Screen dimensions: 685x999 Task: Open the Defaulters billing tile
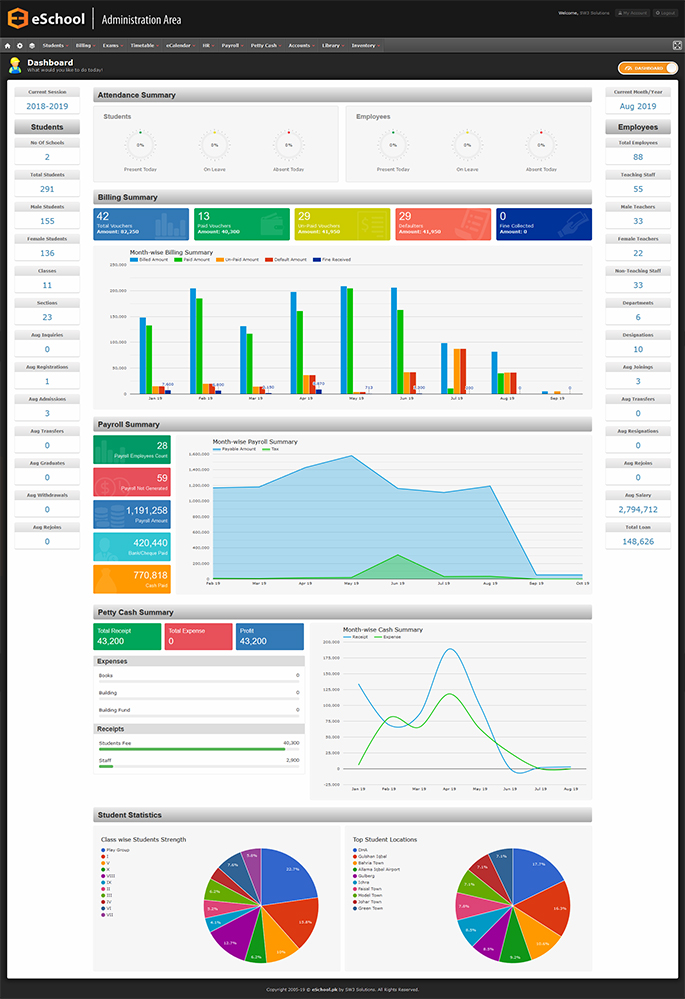443,224
